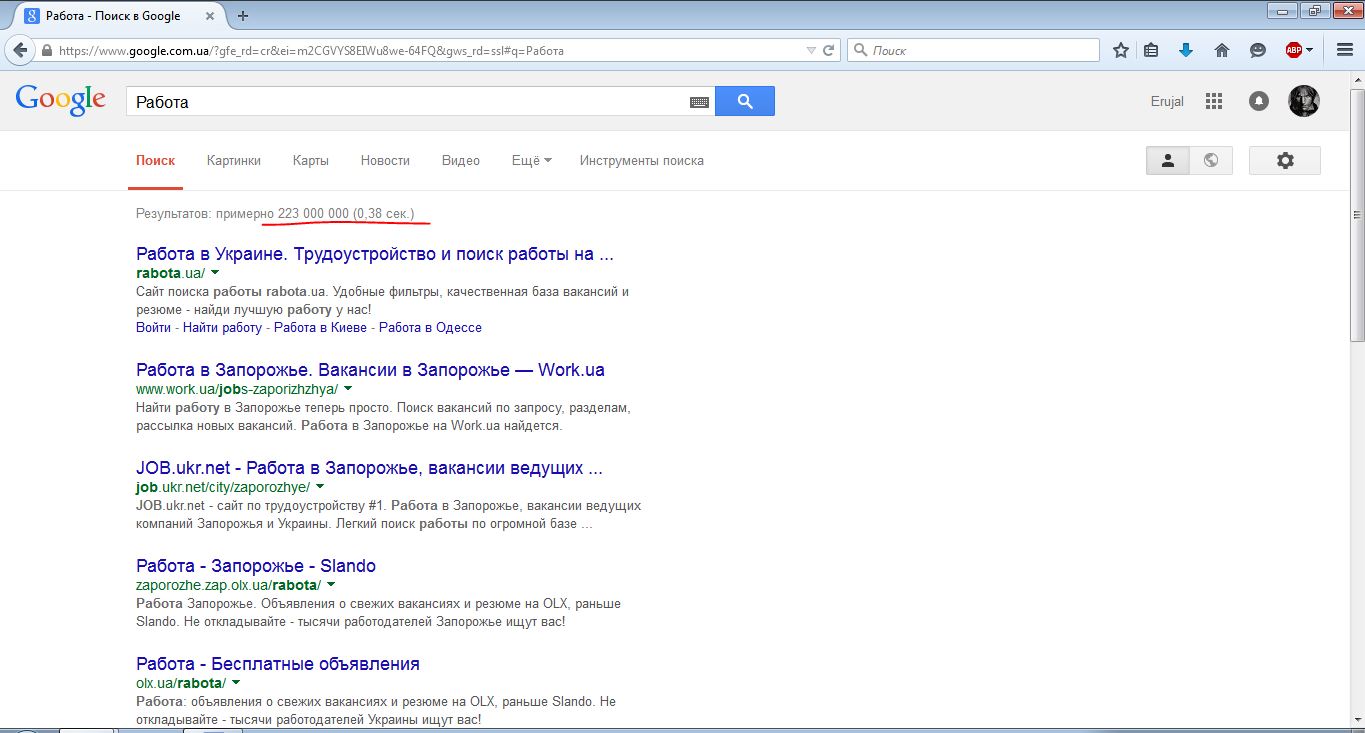Select the 'Поиск' tab
1365x733 pixels.
tap(155, 160)
